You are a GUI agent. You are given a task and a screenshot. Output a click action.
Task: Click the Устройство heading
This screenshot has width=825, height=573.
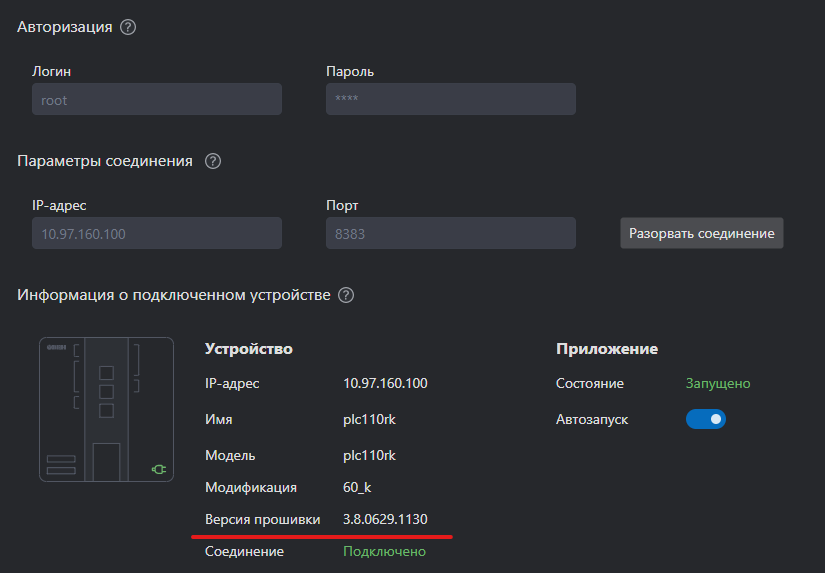coord(249,349)
